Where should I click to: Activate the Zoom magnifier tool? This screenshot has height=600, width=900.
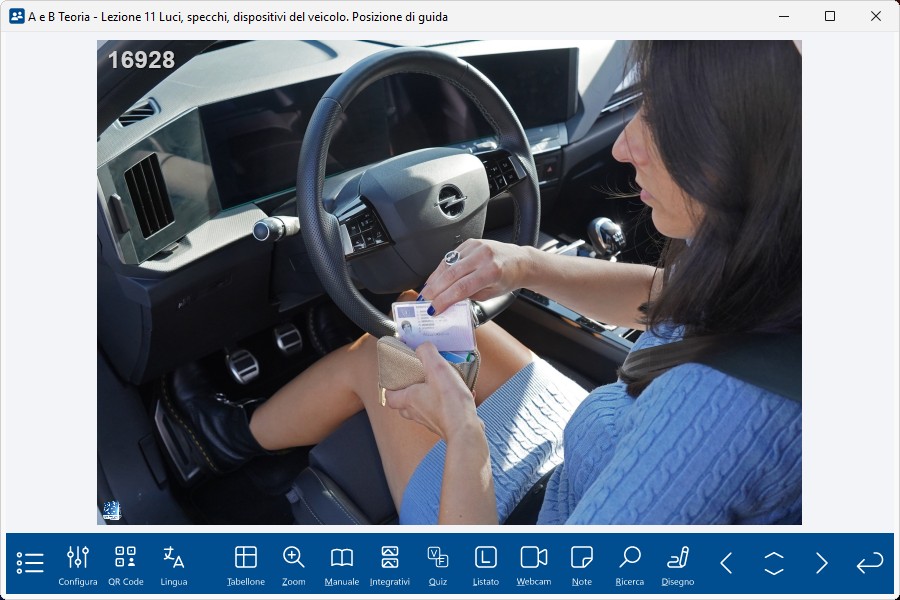coord(294,565)
